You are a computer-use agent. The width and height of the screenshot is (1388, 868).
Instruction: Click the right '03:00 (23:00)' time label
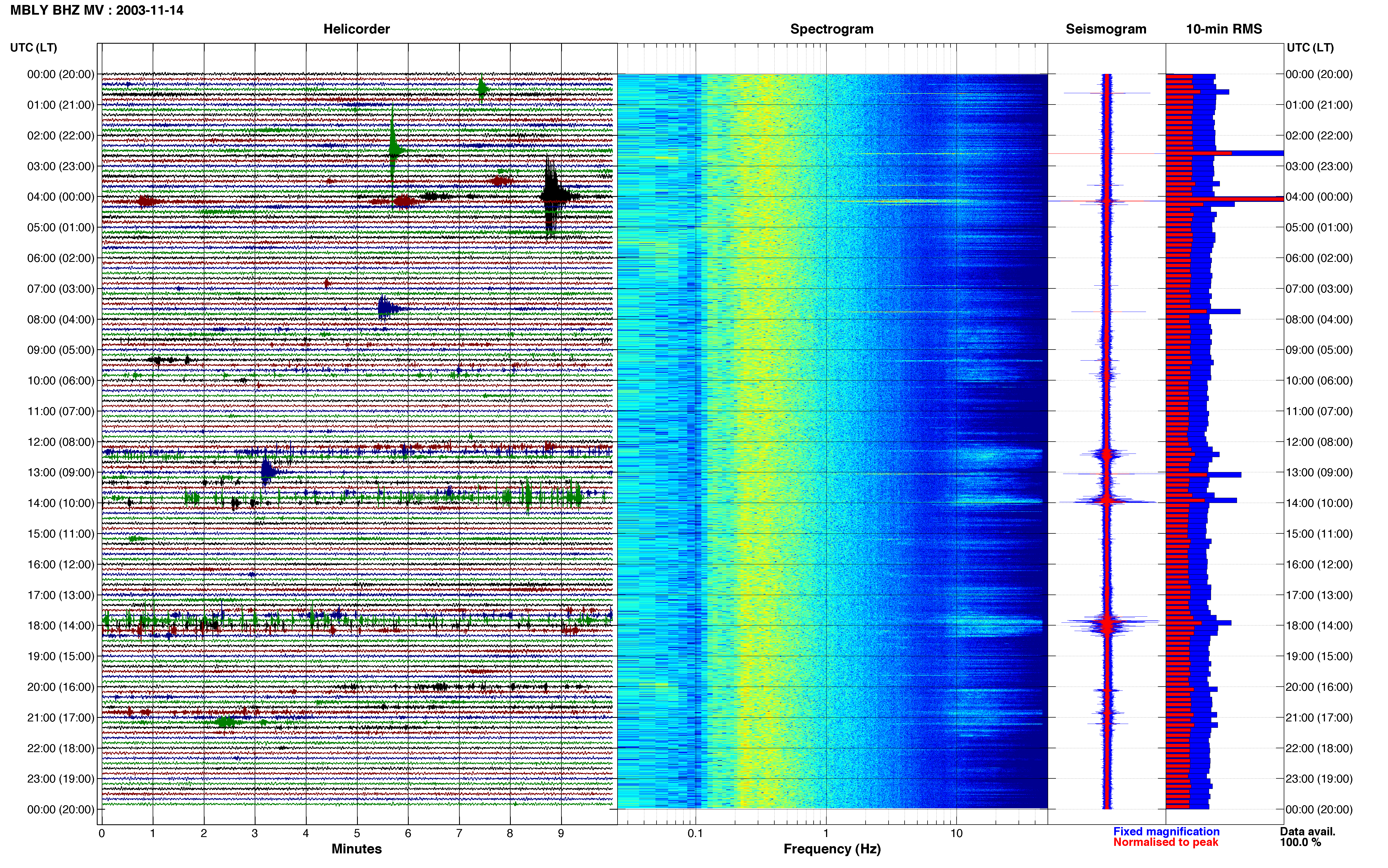pyautogui.click(x=1319, y=166)
